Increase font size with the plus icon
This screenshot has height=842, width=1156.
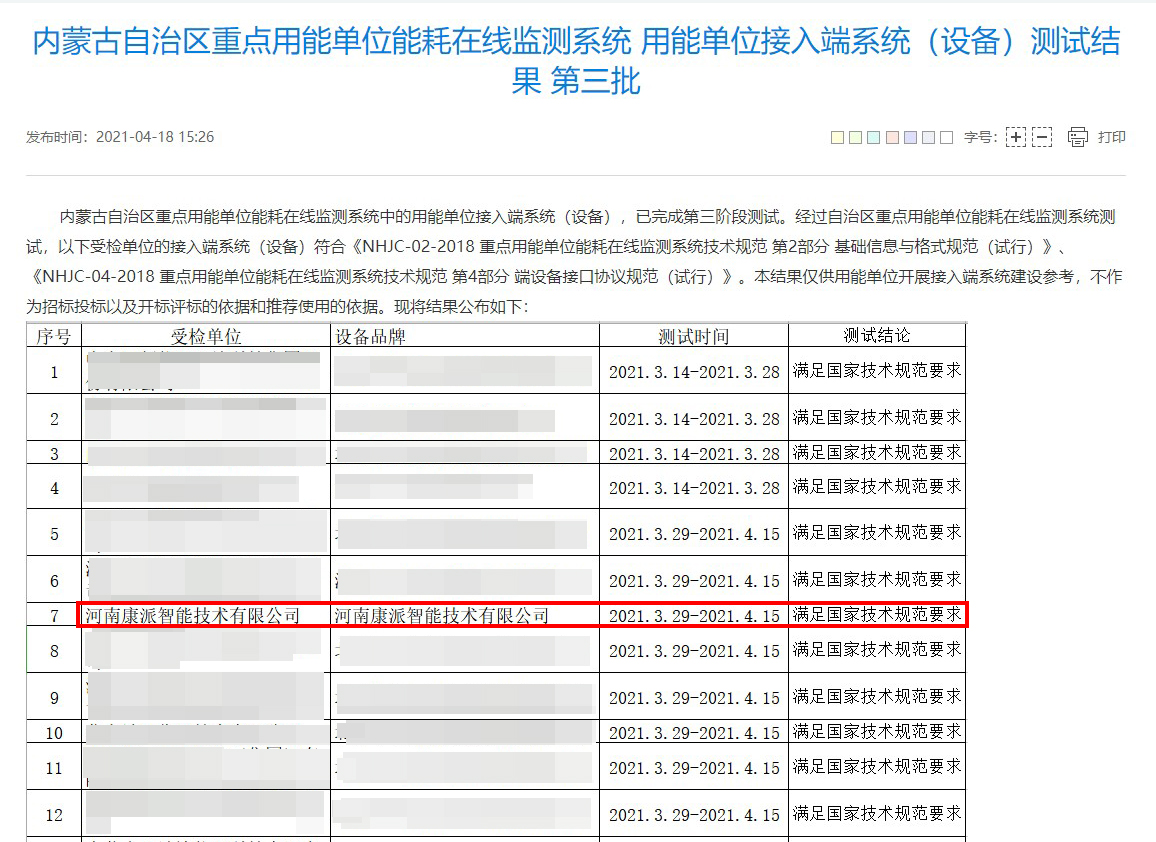(x=1015, y=137)
